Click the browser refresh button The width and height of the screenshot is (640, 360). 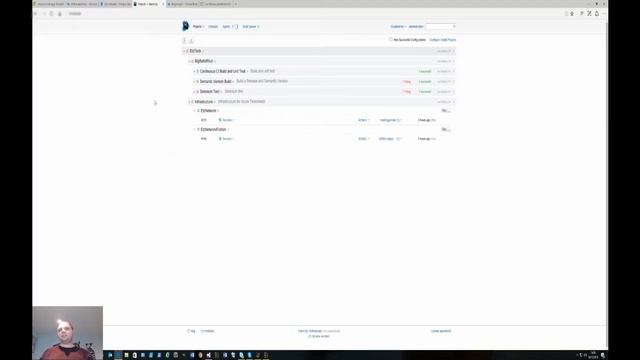(x=51, y=13)
